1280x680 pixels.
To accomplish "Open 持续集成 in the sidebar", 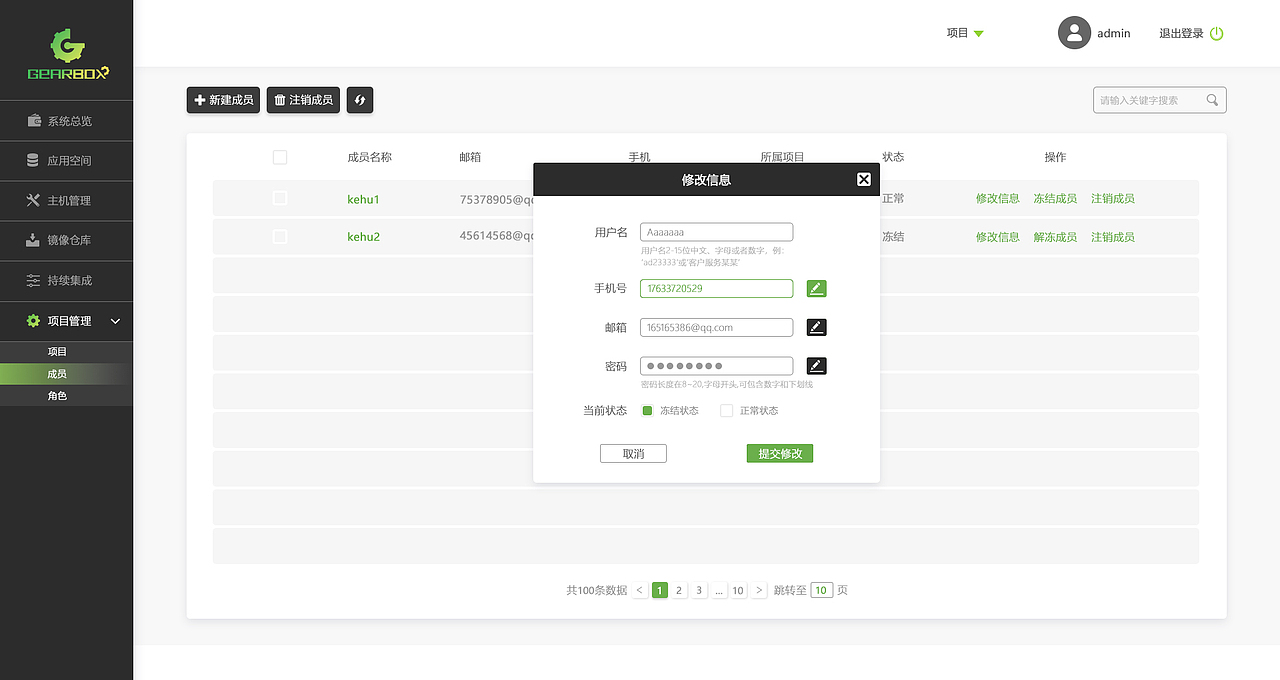I will click(x=66, y=281).
